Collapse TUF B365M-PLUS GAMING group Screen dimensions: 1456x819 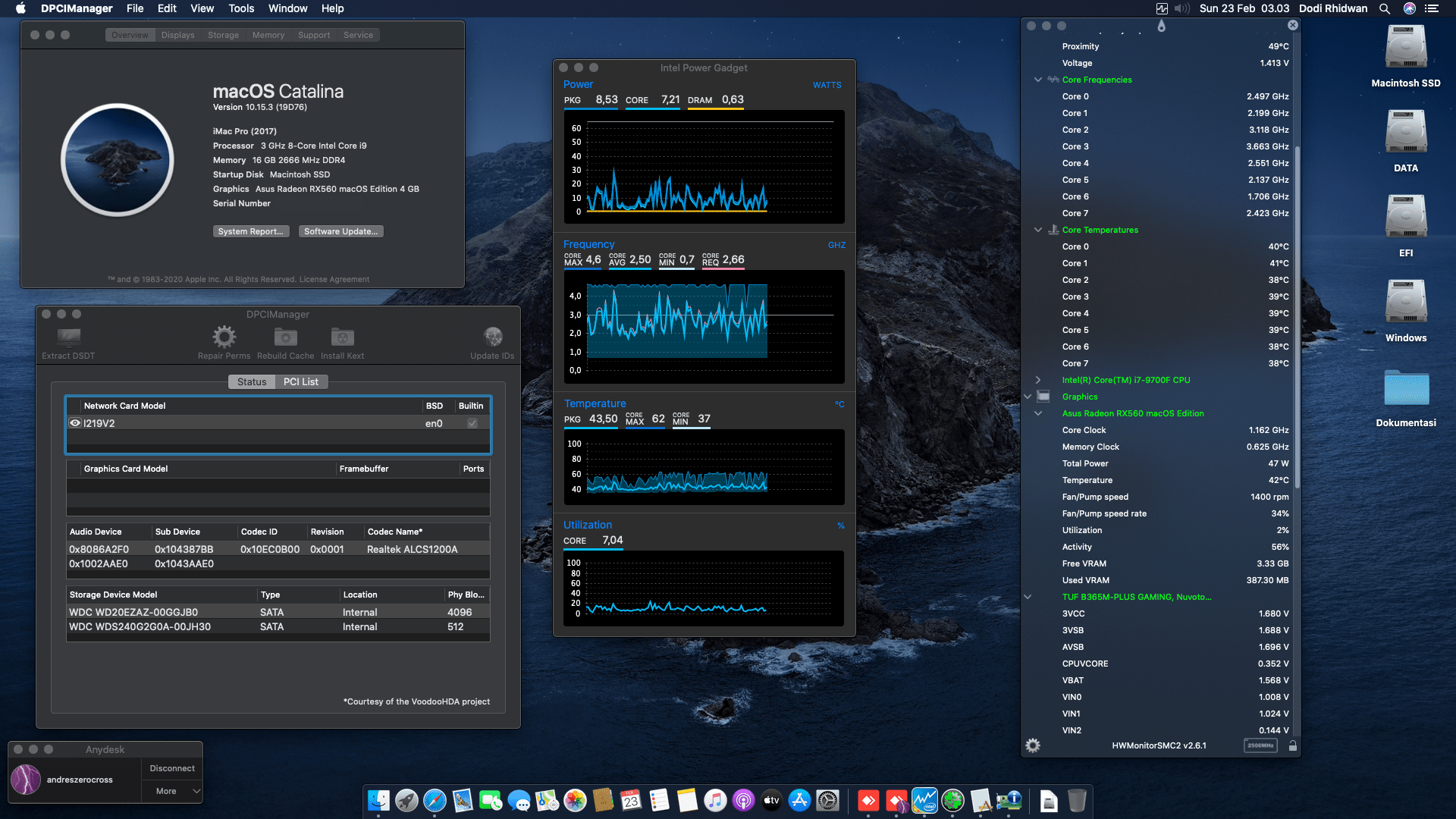click(1028, 597)
